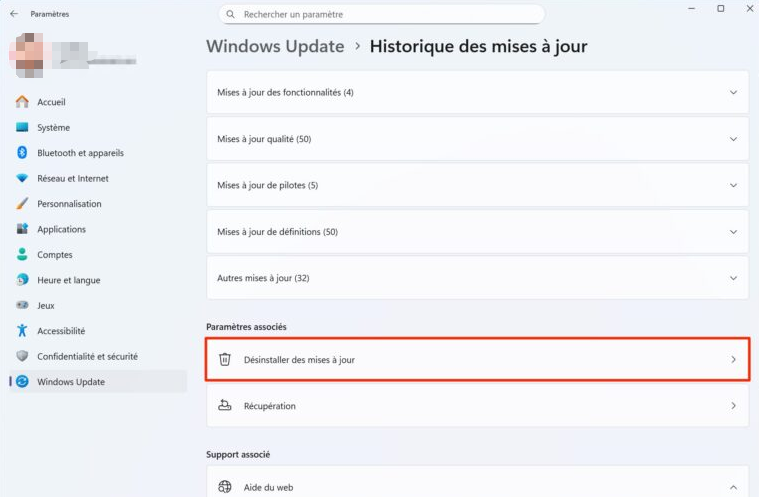This screenshot has height=497, width=759.
Task: Click Historique des mises à jour heading
Action: (478, 46)
